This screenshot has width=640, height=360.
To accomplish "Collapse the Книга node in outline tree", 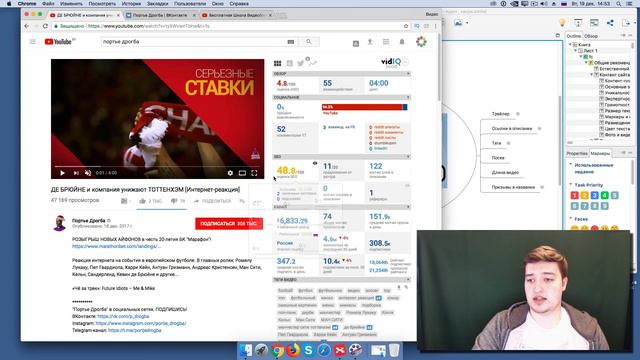I will pos(570,44).
